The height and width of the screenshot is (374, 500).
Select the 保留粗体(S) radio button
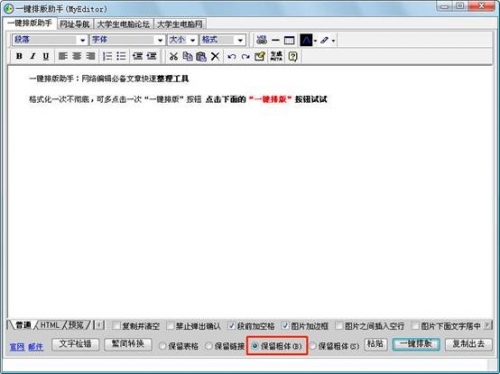pyautogui.click(x=313, y=346)
